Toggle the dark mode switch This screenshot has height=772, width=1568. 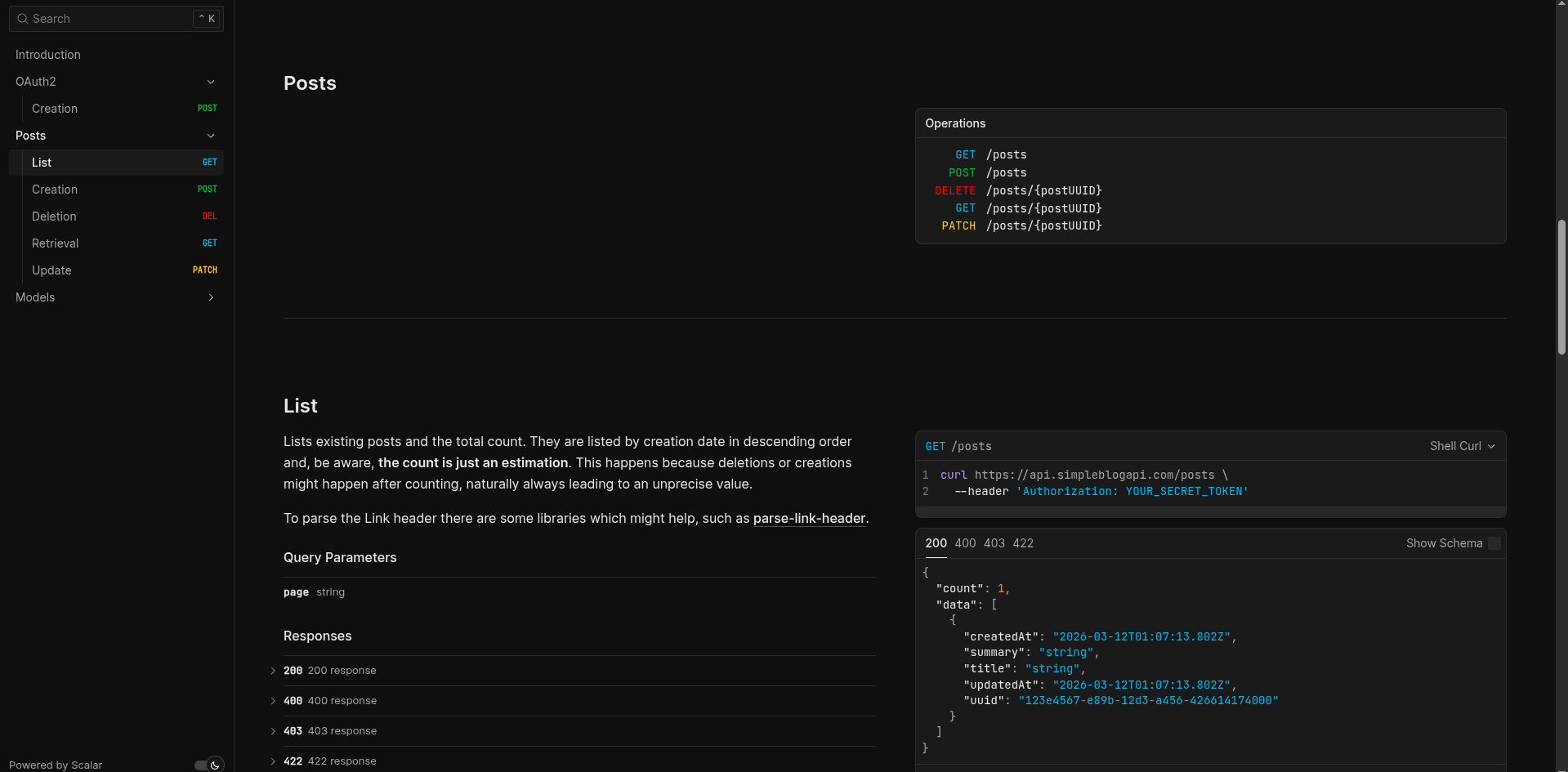coord(204,765)
